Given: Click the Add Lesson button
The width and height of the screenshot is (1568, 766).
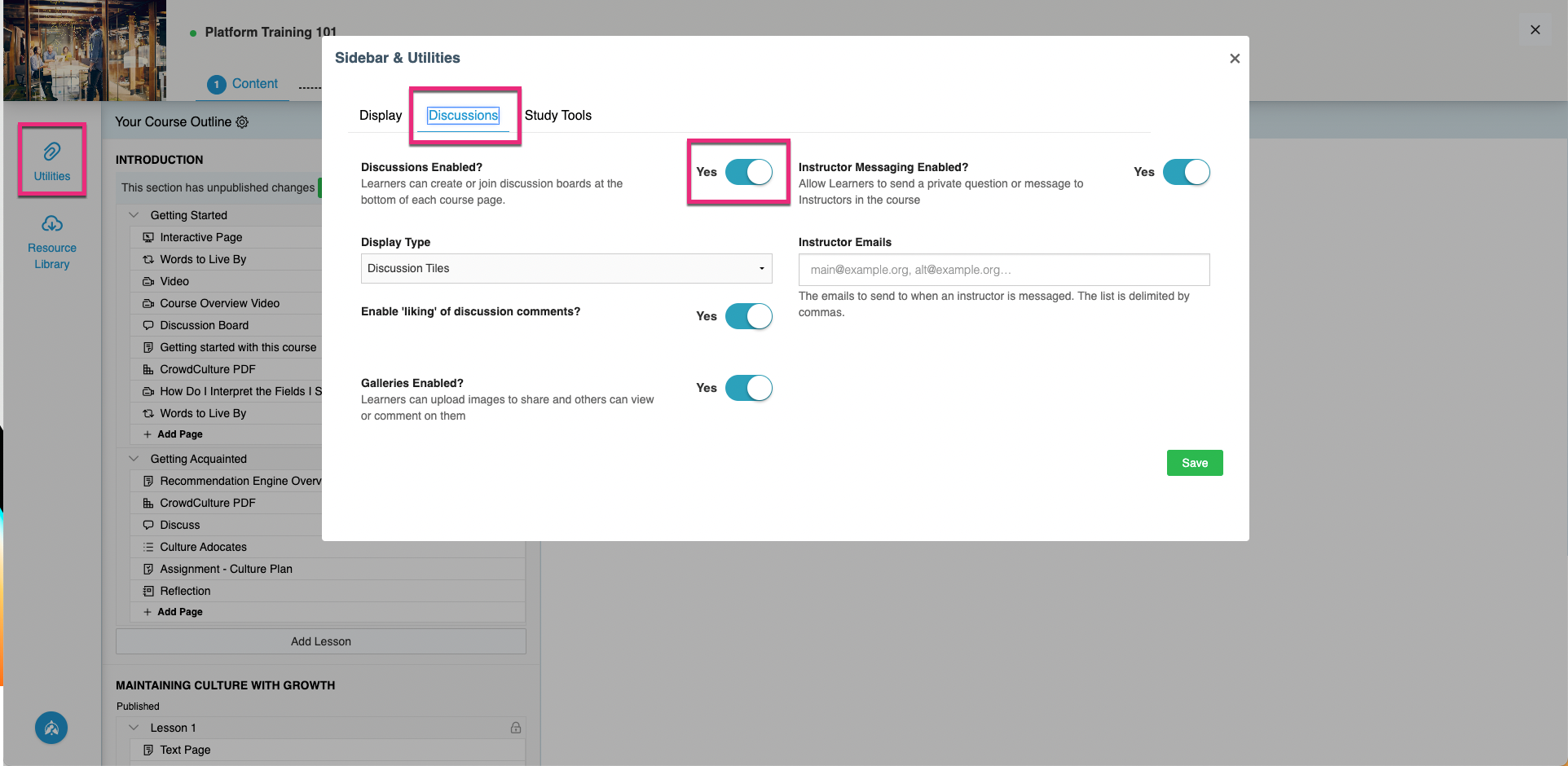Looking at the screenshot, I should (320, 641).
